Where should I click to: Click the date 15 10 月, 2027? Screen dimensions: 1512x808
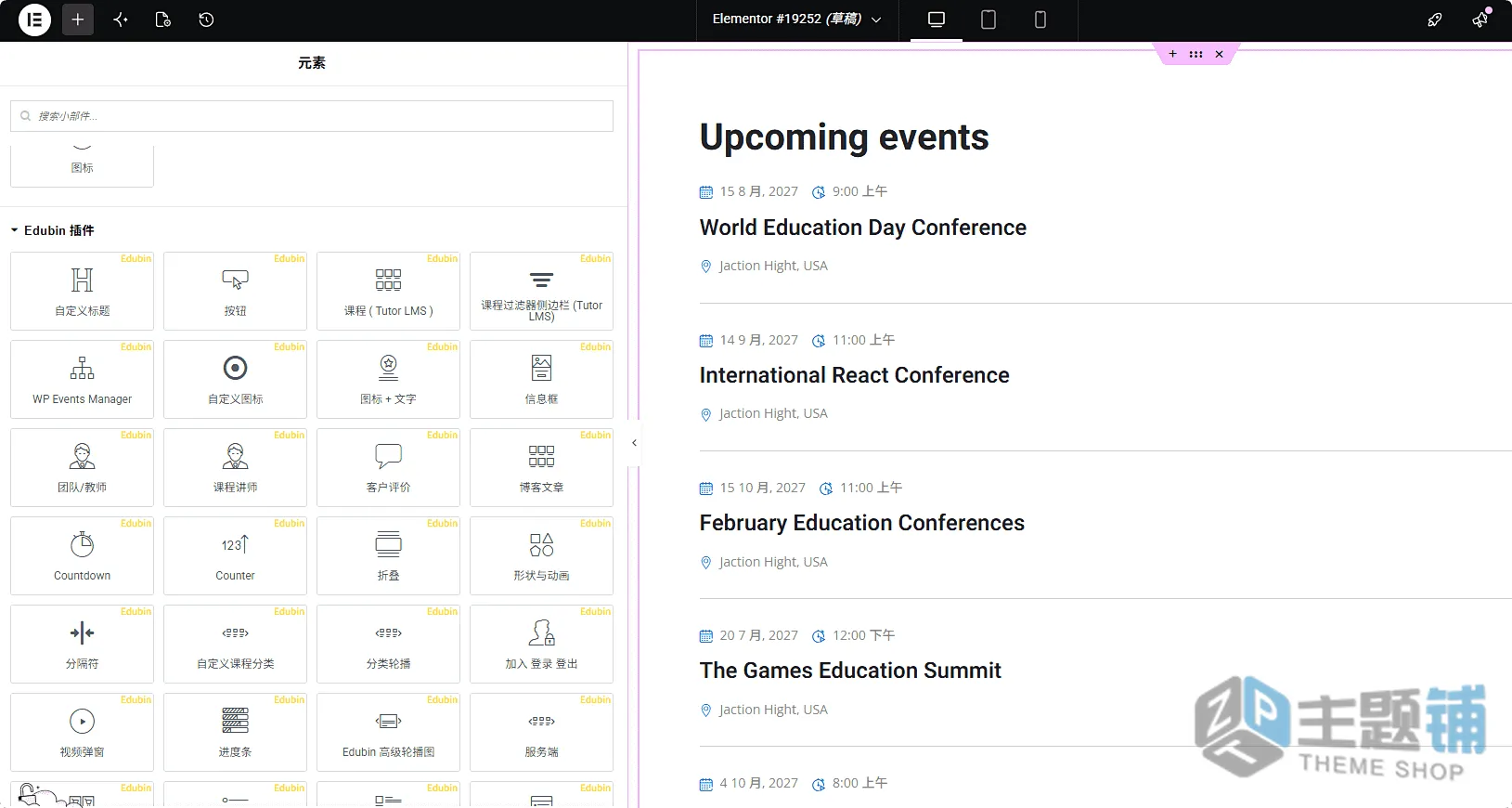click(x=762, y=488)
